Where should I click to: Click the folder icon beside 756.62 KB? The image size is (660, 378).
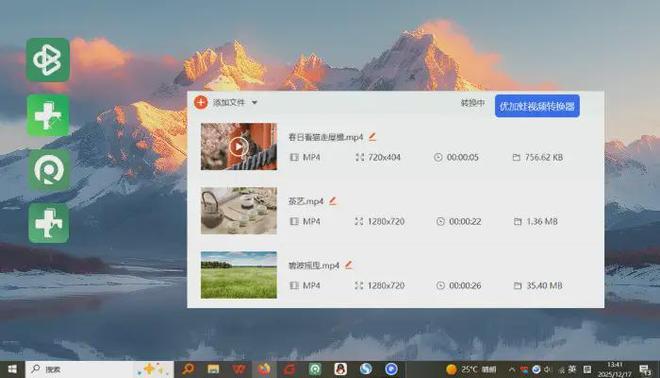click(516, 157)
